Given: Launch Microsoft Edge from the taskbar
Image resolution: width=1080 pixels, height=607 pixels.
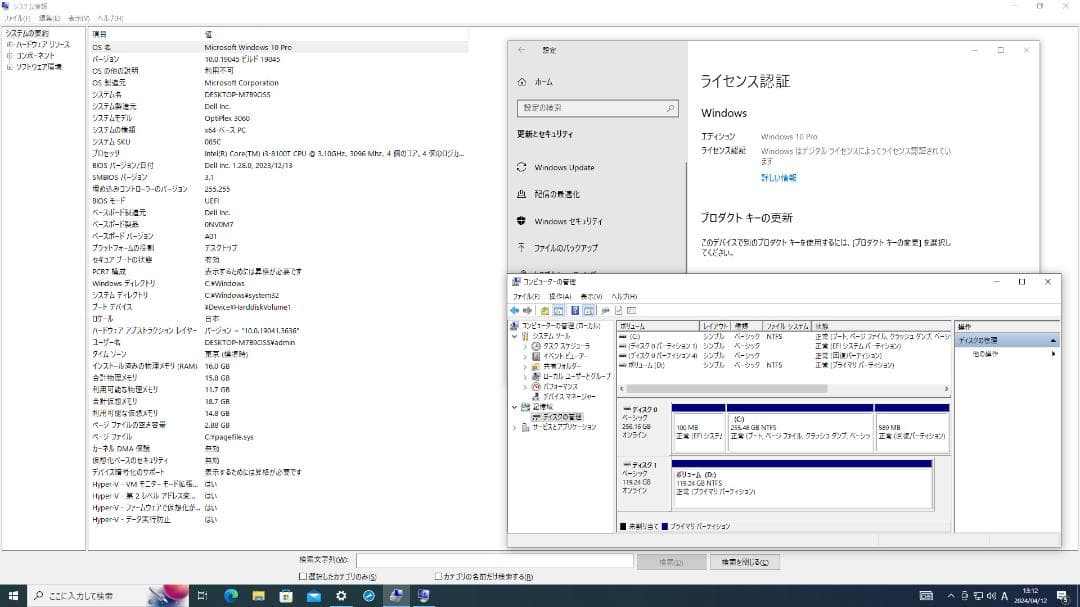Looking at the screenshot, I should (232, 596).
